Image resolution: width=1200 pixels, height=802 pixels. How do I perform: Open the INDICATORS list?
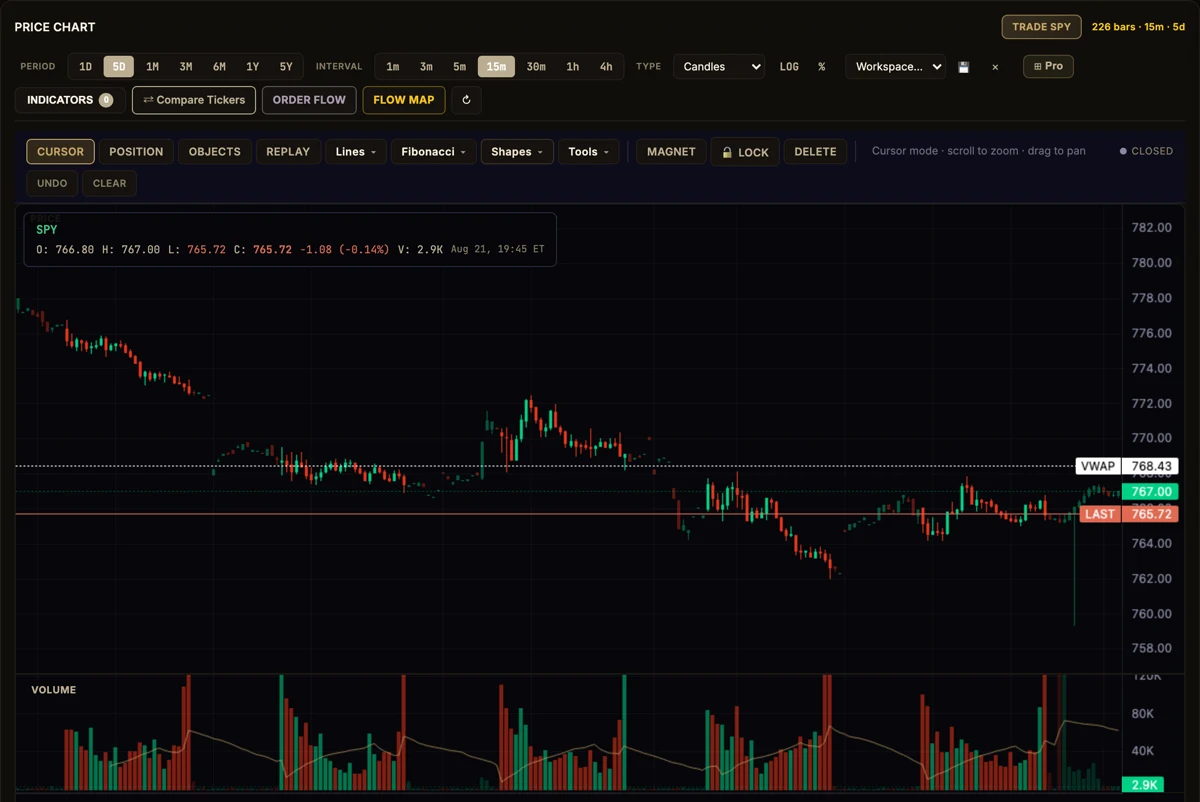[x=70, y=100]
